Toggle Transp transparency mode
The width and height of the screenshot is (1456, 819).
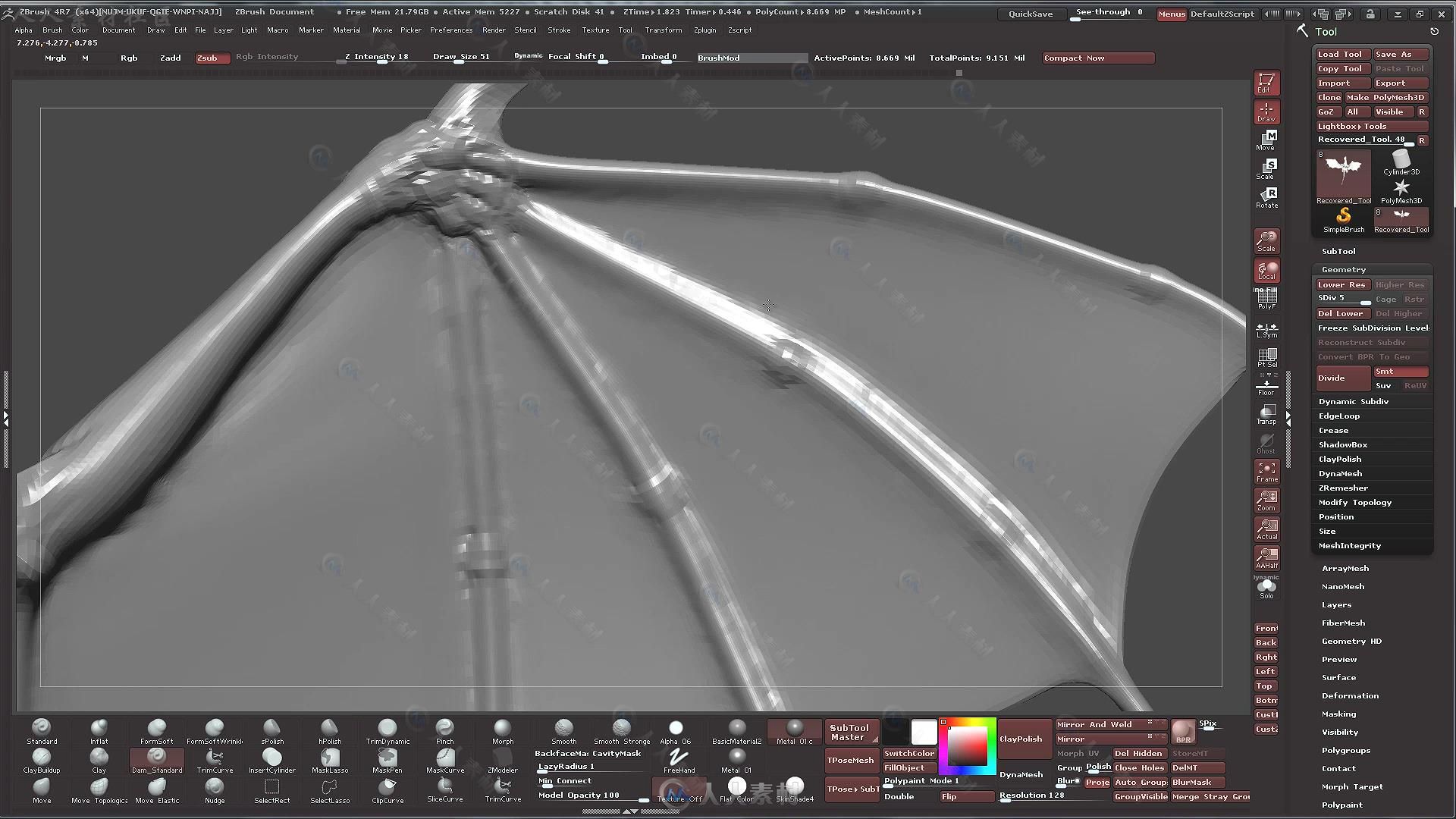tap(1266, 414)
